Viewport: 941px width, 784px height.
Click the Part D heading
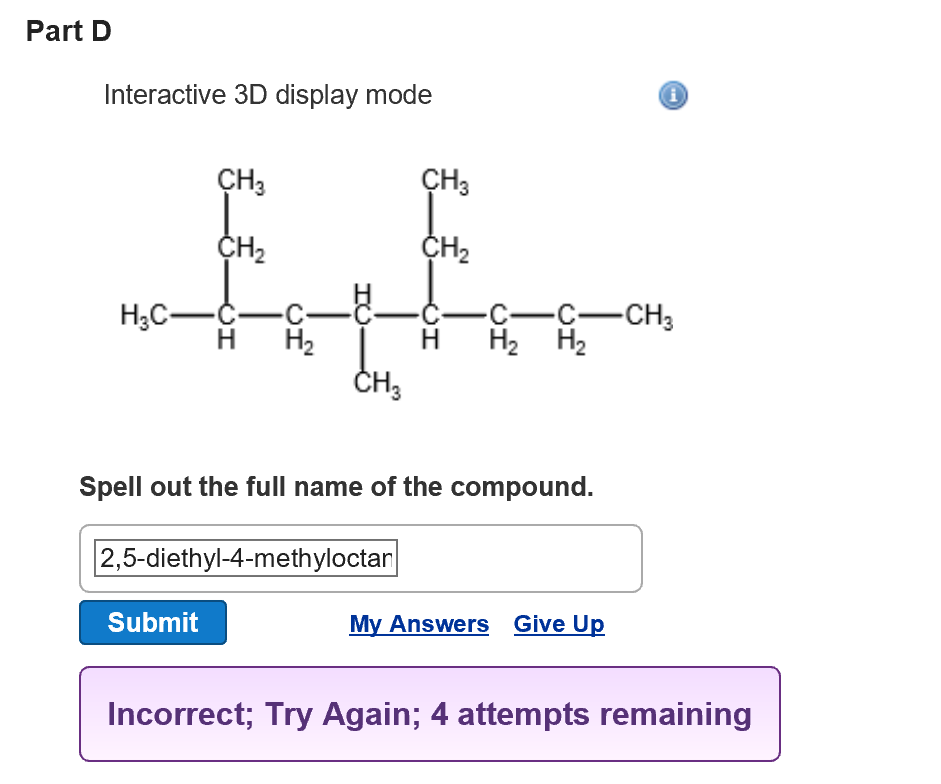pos(68,31)
